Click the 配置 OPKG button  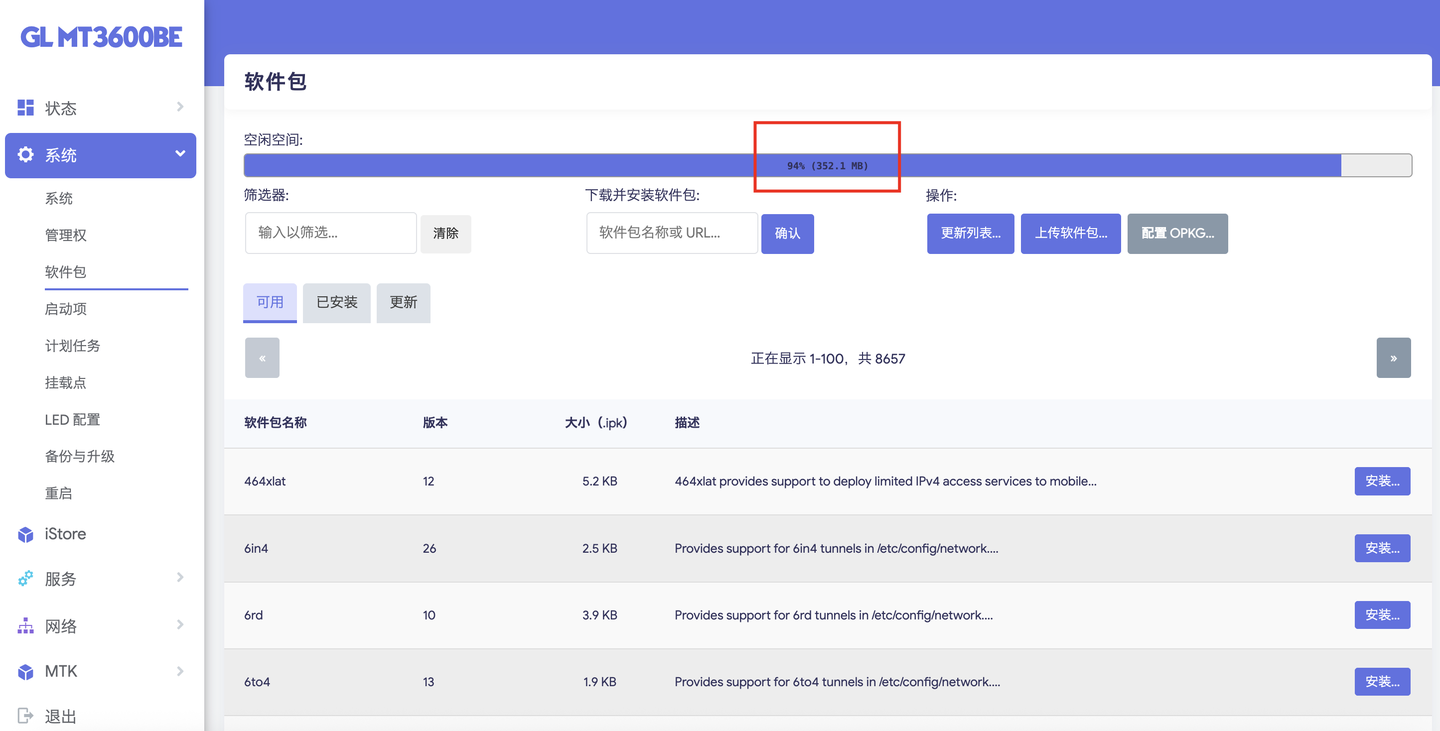point(1178,233)
